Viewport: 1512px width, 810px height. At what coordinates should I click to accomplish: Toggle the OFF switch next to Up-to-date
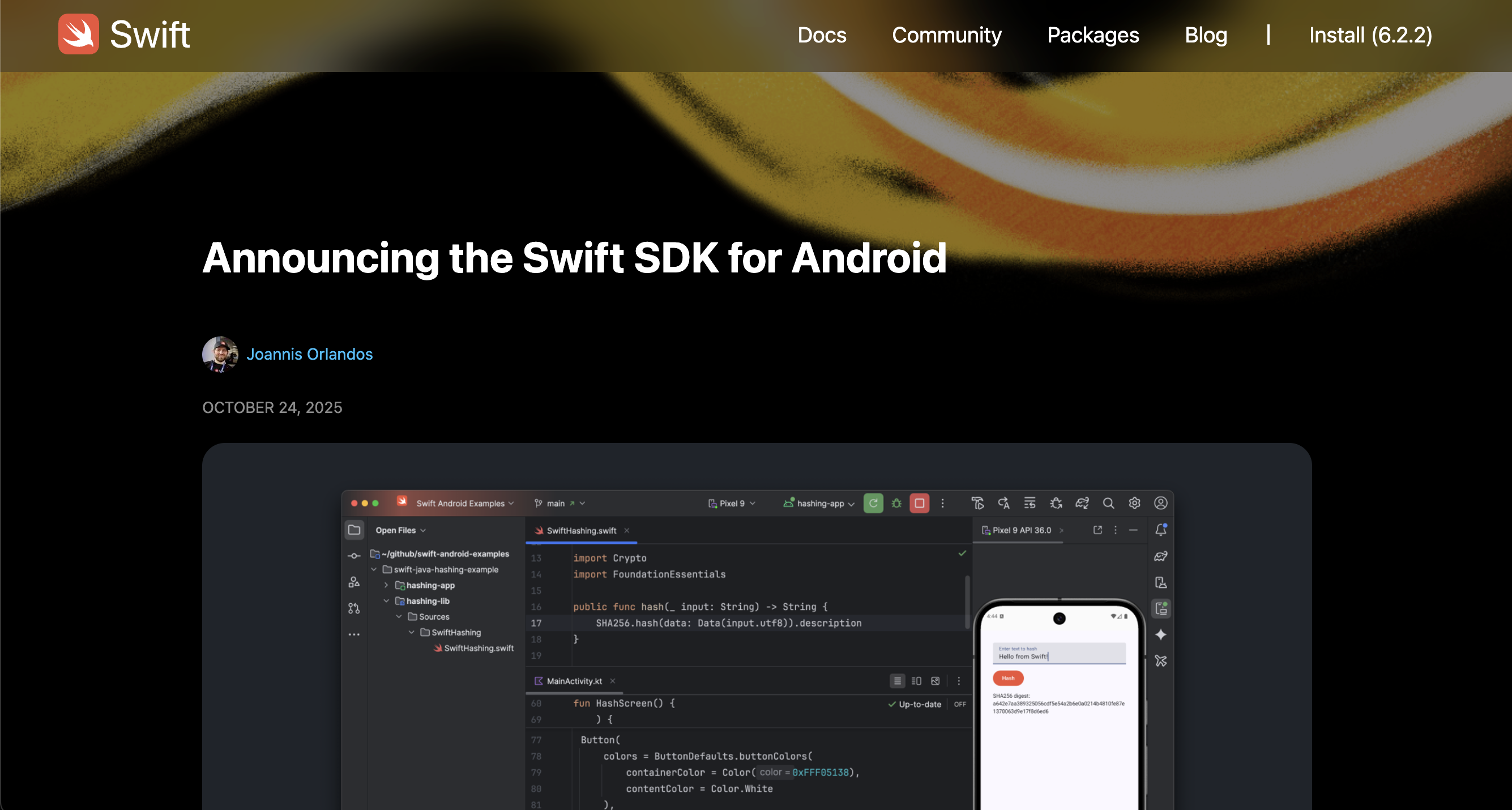[960, 704]
